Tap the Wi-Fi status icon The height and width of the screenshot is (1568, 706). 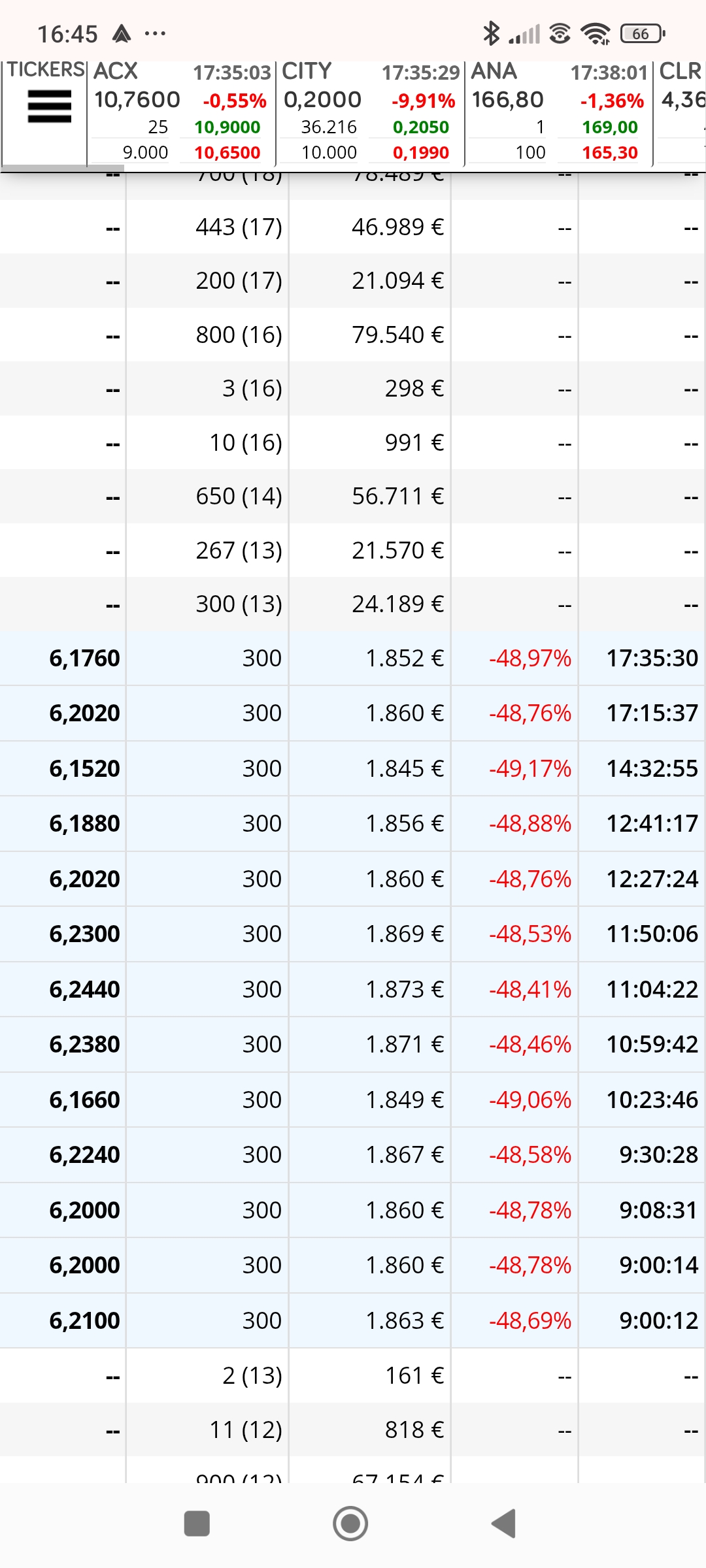(x=596, y=33)
